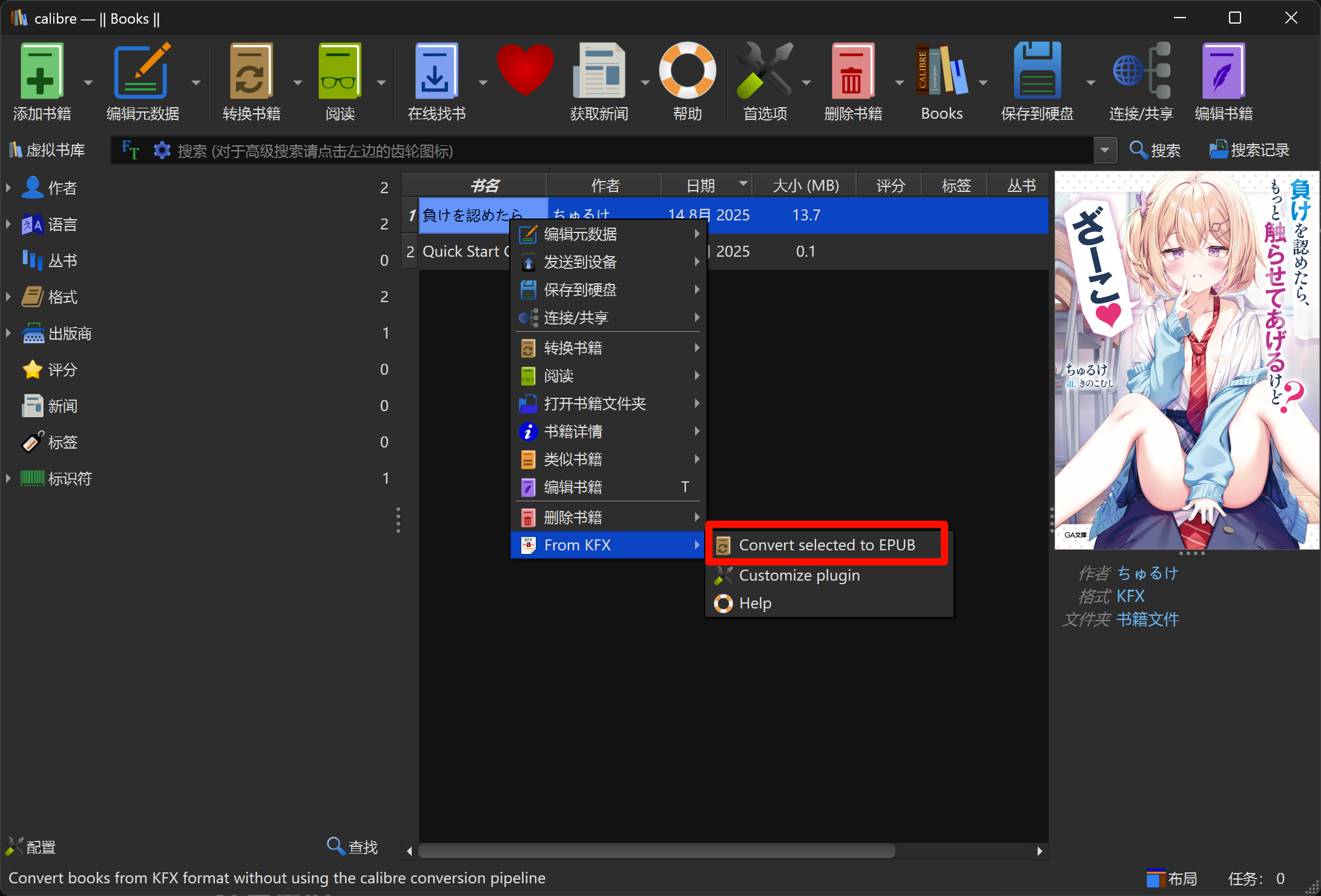1321x896 pixels.
Task: Open the 虚拟书库 virtual library button
Action: tap(47, 150)
